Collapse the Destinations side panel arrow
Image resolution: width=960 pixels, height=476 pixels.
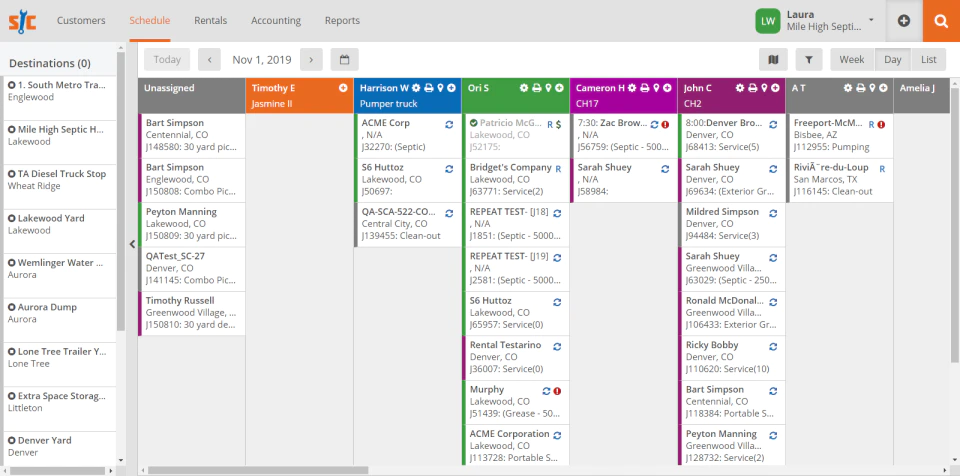pyautogui.click(x=132, y=244)
